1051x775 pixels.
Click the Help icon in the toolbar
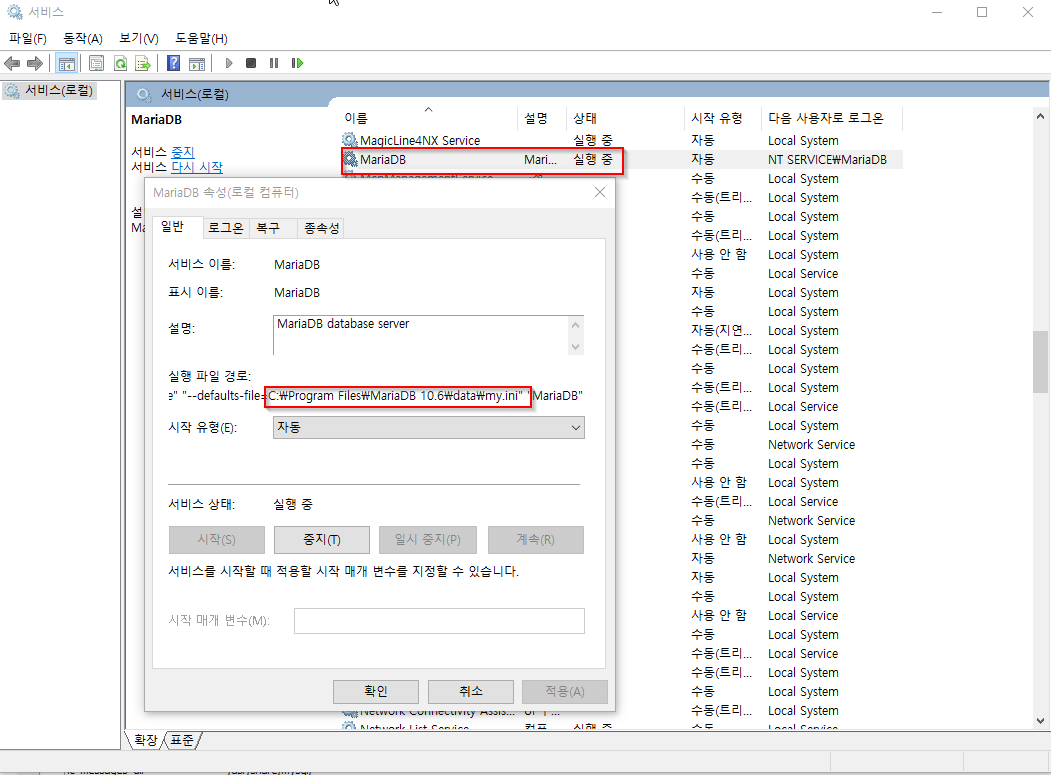tap(172, 62)
